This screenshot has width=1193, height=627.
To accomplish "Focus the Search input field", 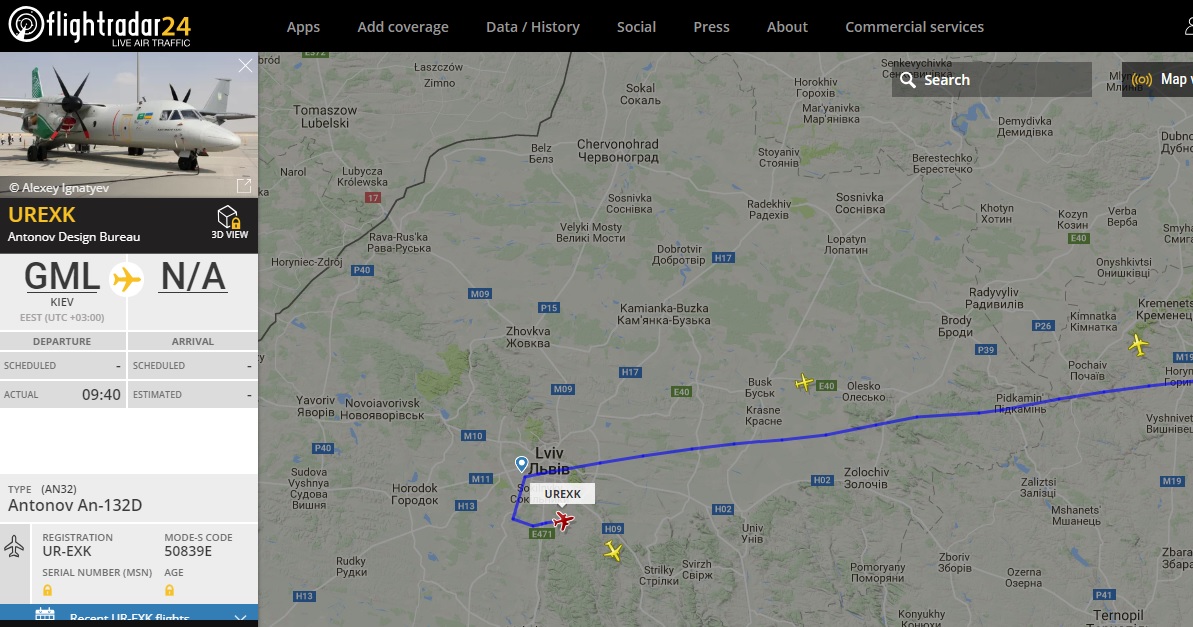I will [991, 79].
